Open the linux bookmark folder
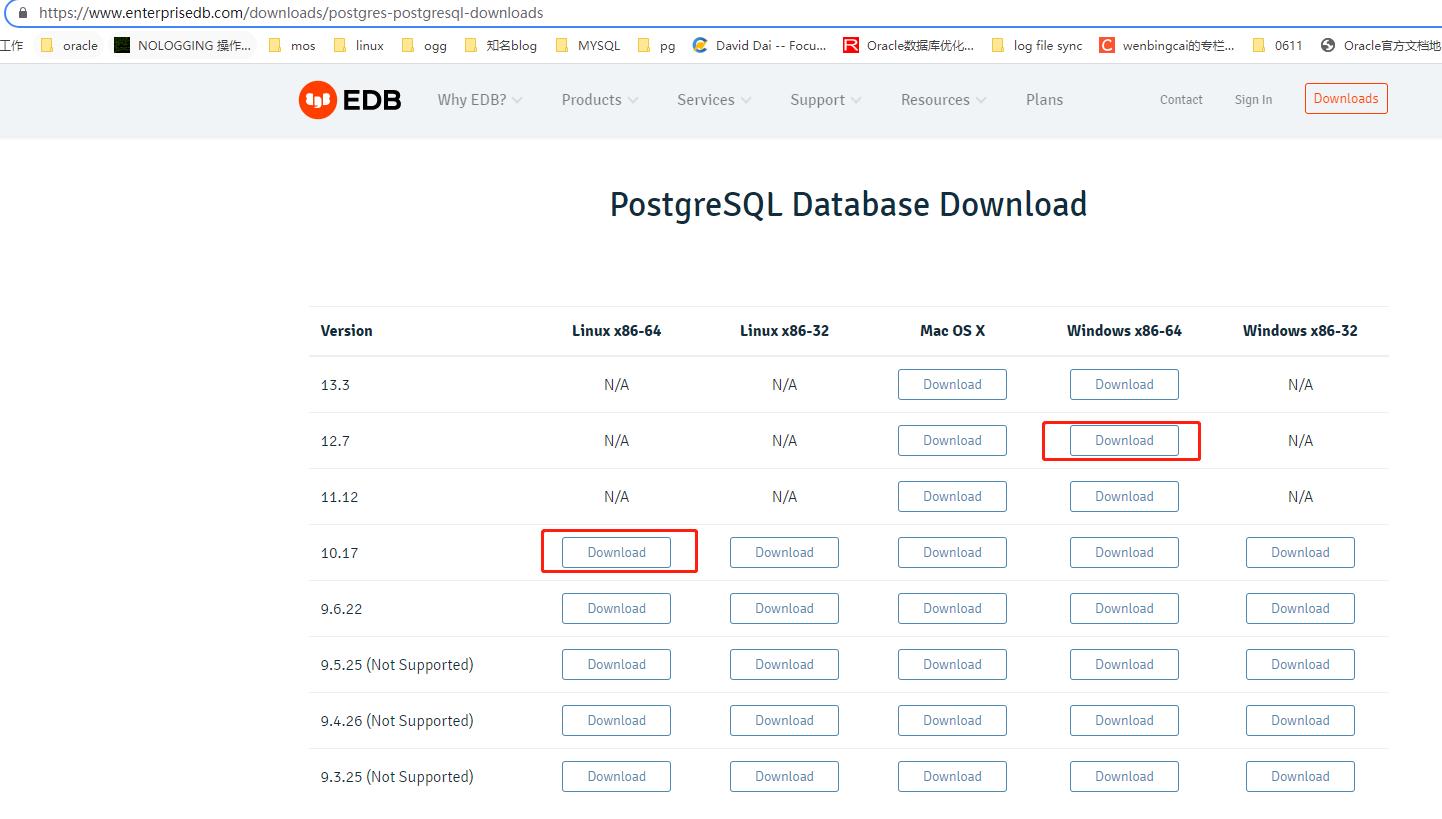Image resolution: width=1442 pixels, height=819 pixels. (358, 45)
